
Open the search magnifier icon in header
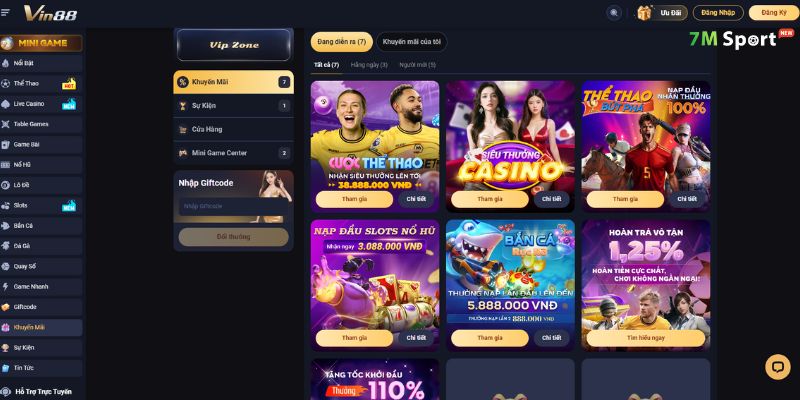(614, 13)
